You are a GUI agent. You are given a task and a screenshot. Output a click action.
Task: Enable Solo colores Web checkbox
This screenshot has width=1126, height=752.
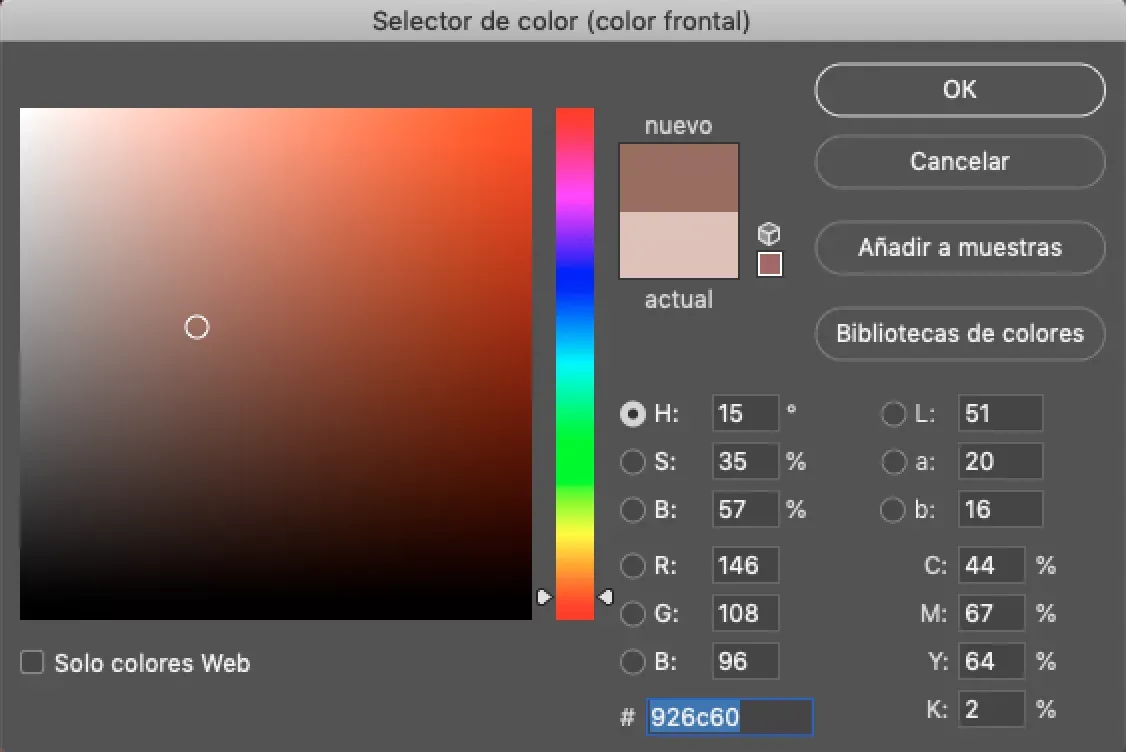click(32, 662)
